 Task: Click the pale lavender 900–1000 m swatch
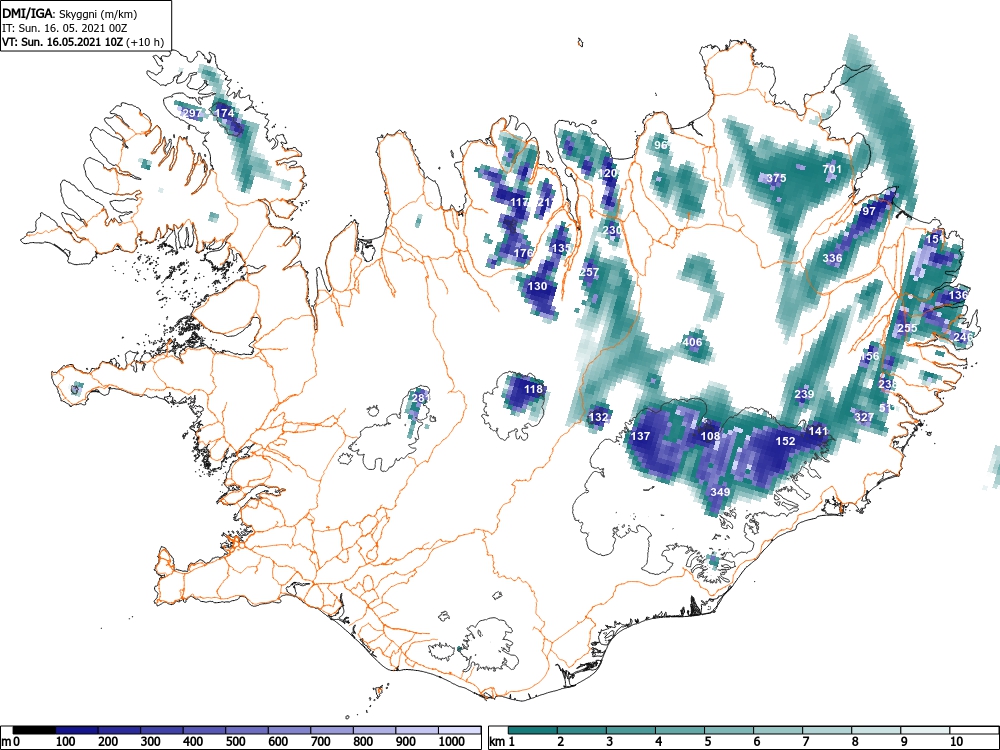417,730
